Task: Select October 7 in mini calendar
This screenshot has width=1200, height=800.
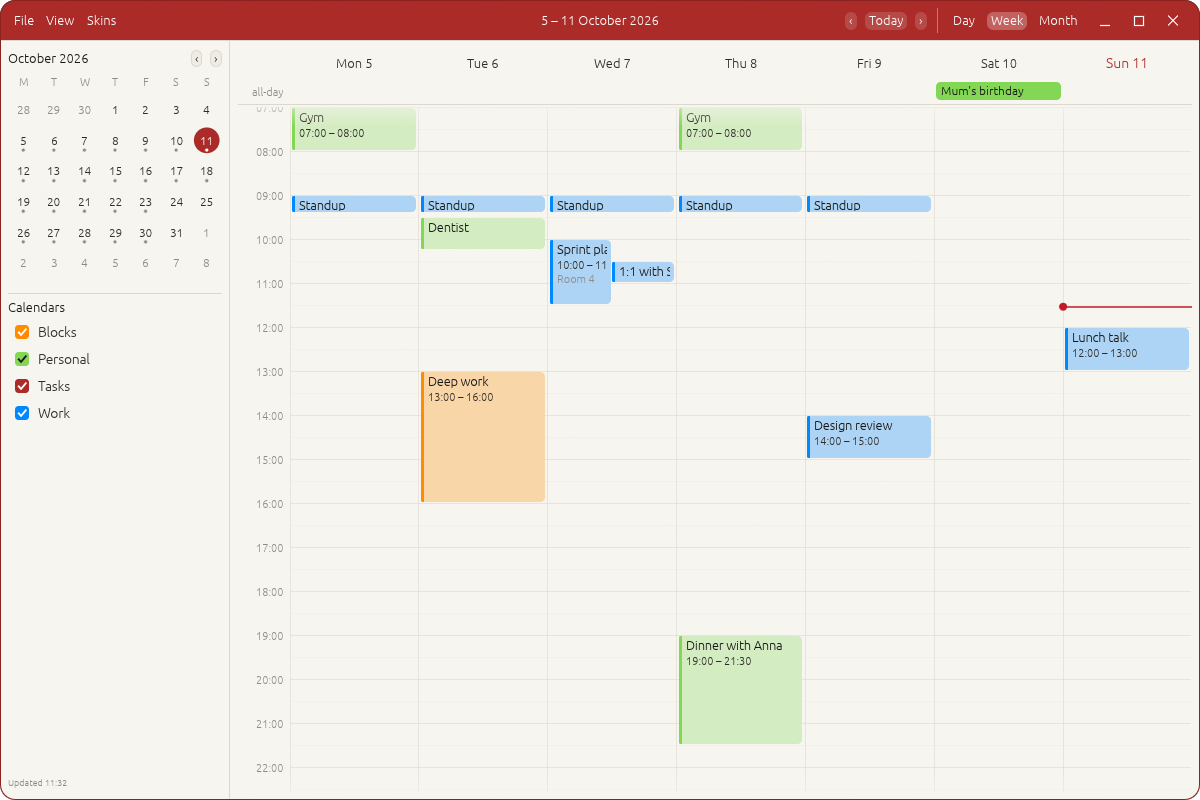Action: coord(85,141)
